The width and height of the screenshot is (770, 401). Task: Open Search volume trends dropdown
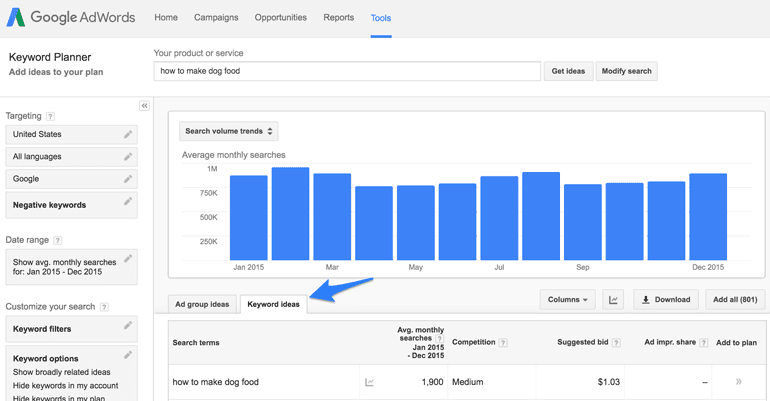[229, 131]
